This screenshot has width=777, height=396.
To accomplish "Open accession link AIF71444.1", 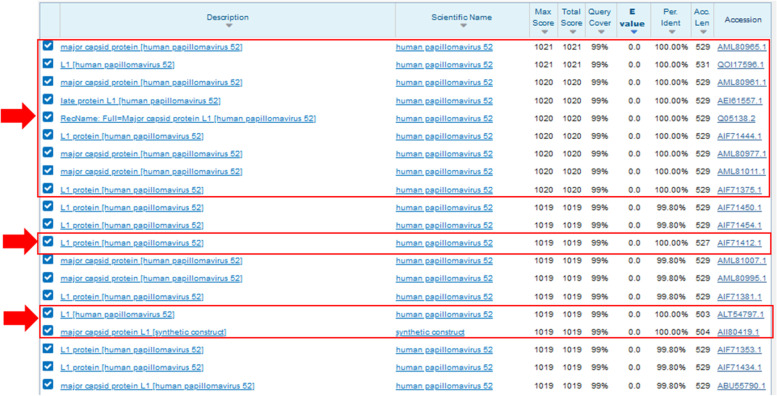I will [x=740, y=136].
